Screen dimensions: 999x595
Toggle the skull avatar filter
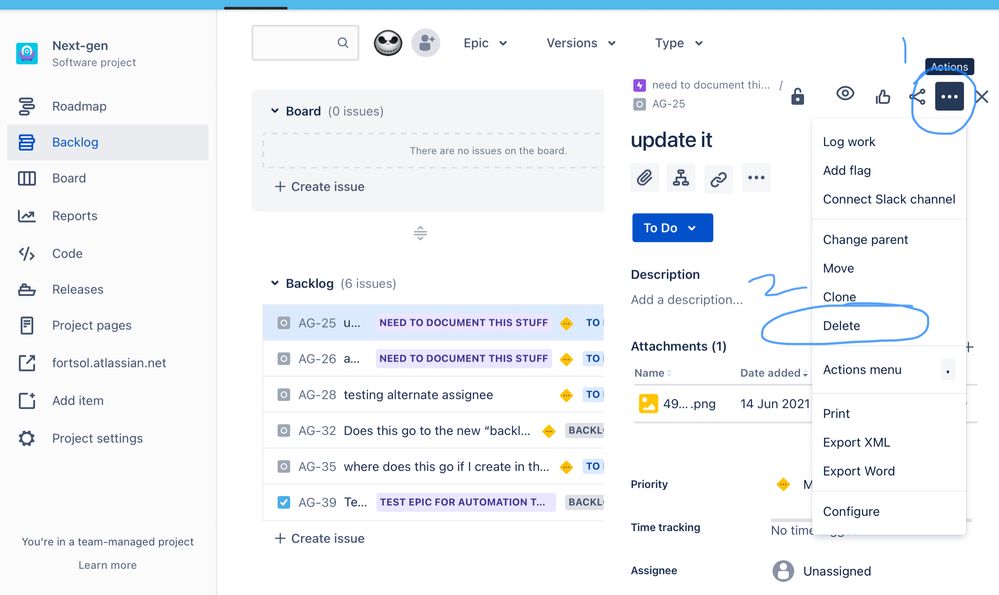pos(388,43)
